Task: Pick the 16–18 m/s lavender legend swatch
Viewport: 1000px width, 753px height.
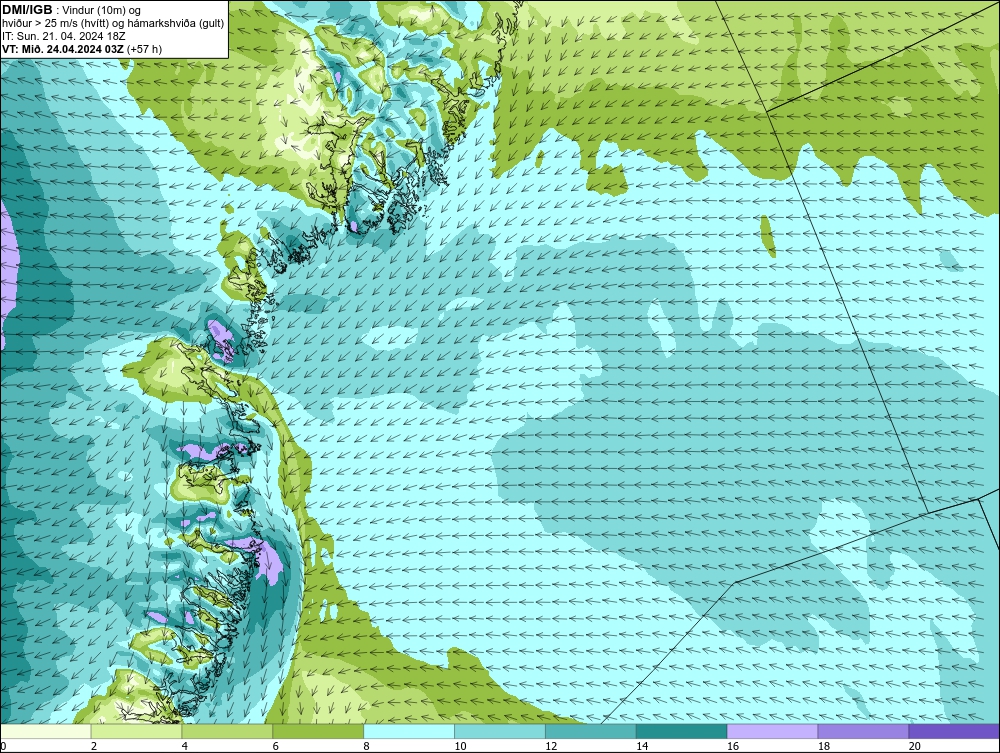Action: [772, 731]
